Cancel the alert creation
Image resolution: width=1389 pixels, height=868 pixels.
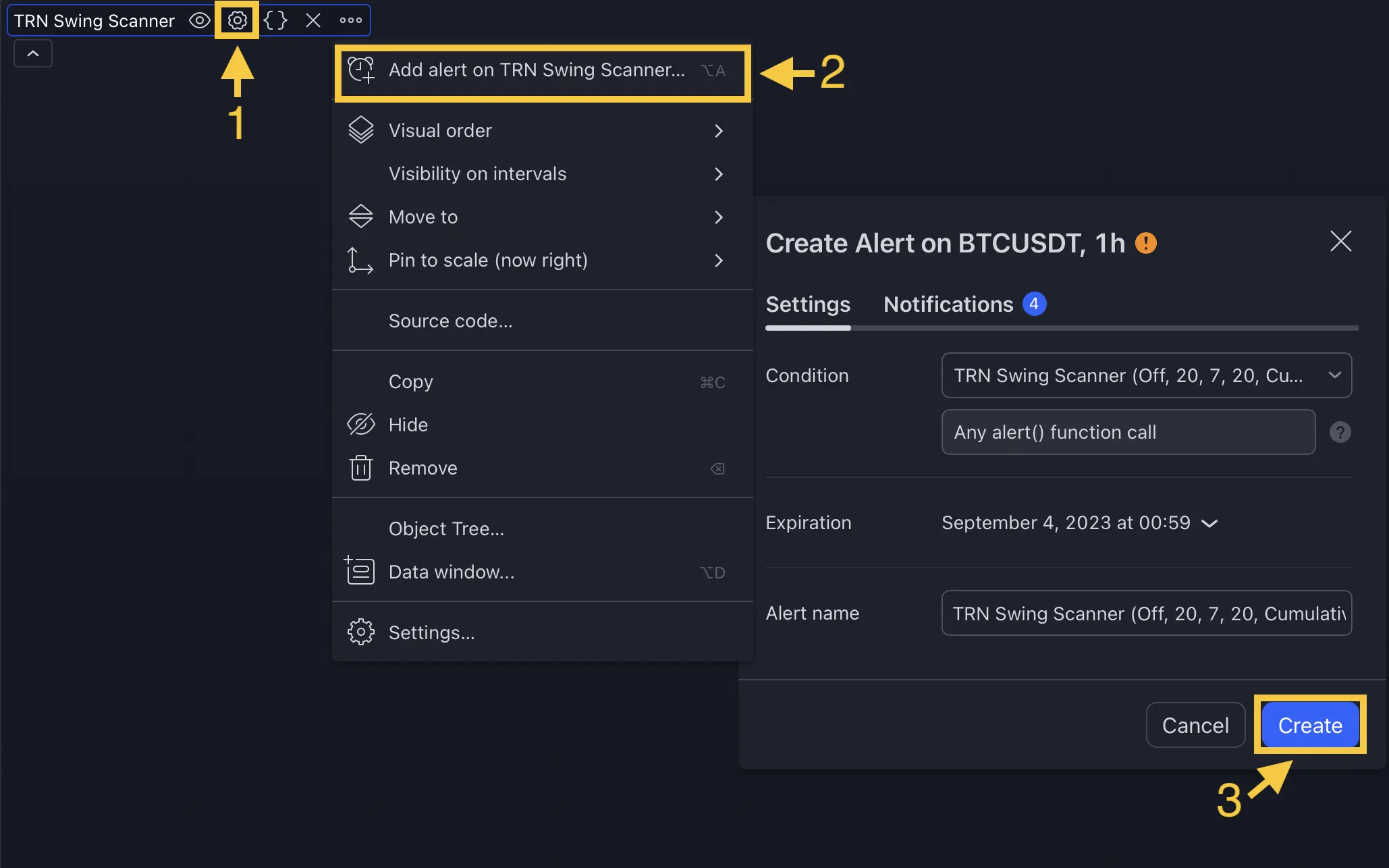point(1195,724)
